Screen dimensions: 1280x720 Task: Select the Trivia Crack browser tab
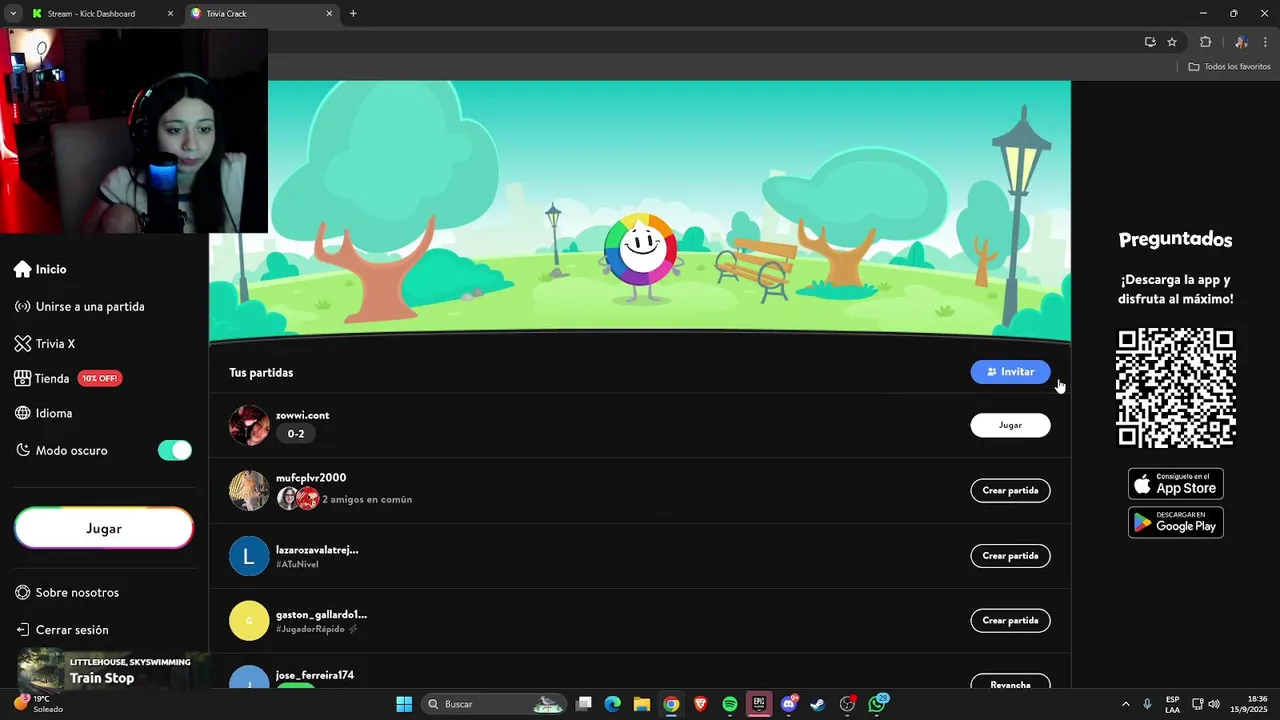[x=260, y=14]
